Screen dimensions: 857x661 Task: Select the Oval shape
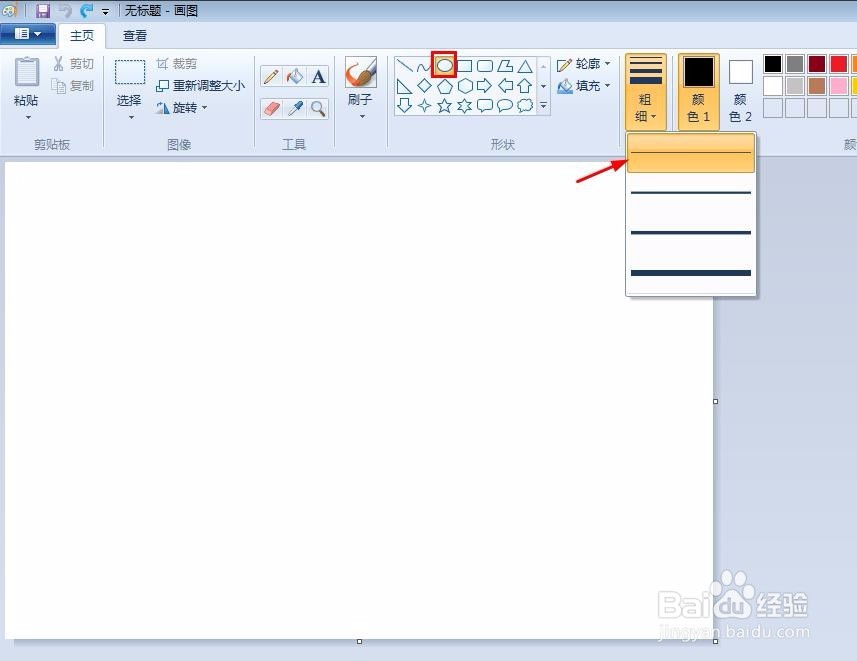pos(444,65)
